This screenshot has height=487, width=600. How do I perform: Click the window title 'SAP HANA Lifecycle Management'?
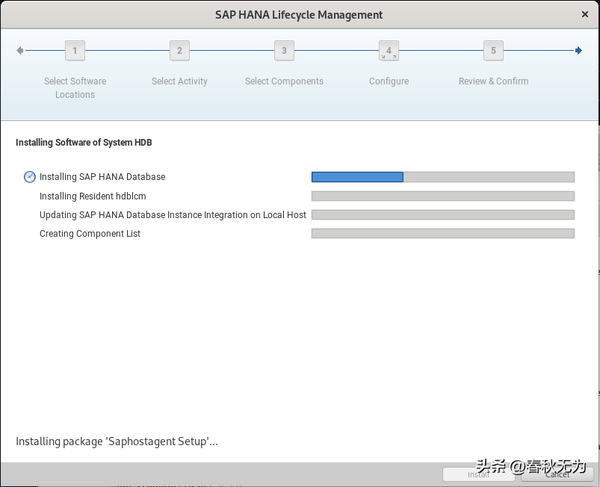pyautogui.click(x=298, y=15)
